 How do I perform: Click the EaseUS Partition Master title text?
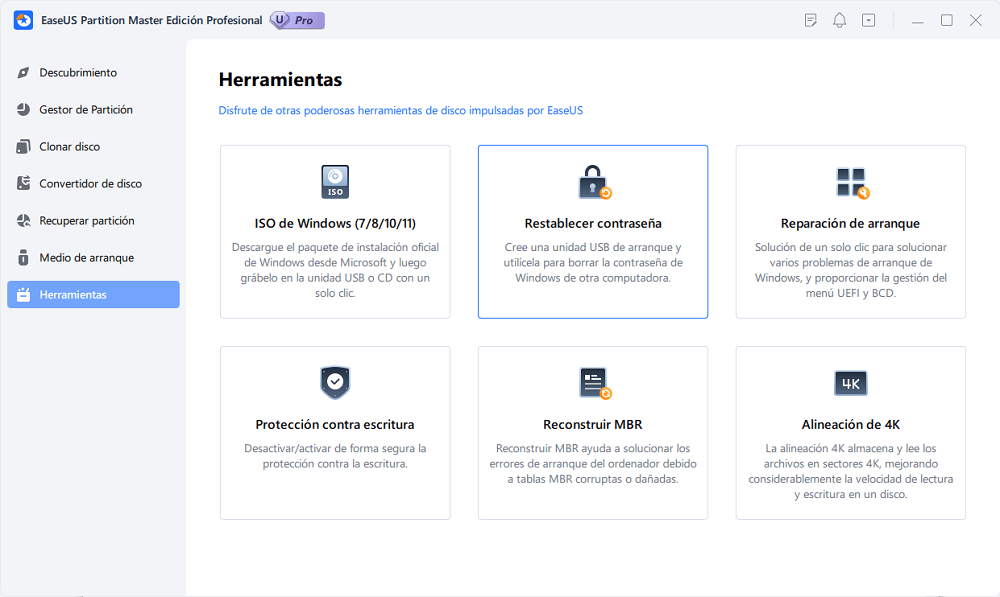pos(152,20)
